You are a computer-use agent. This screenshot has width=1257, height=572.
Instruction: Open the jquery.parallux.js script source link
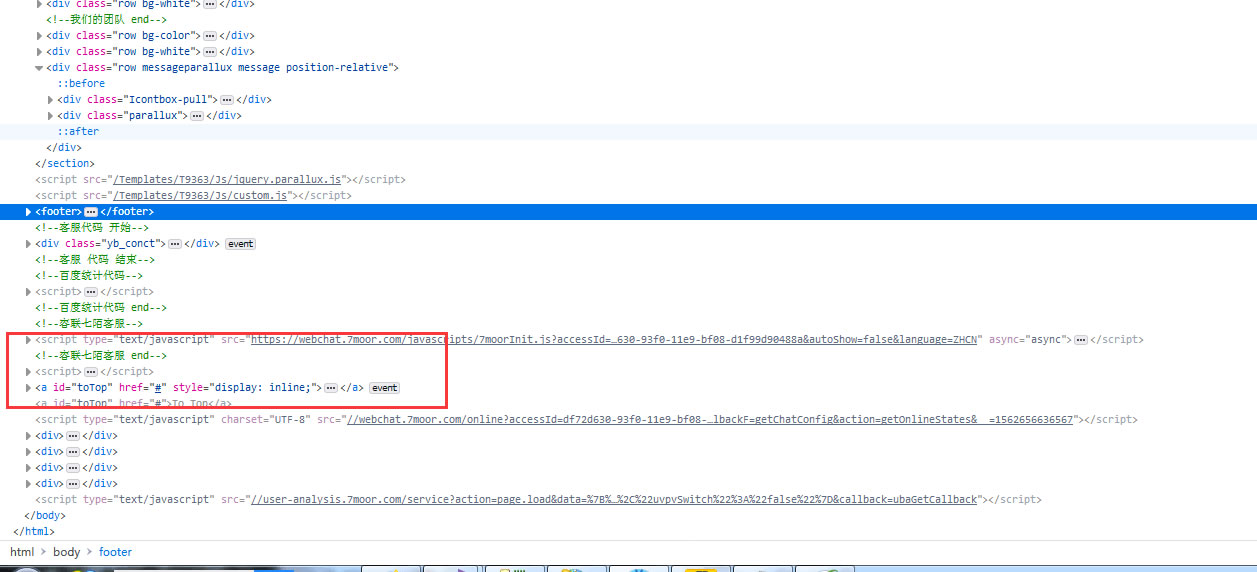click(228, 180)
